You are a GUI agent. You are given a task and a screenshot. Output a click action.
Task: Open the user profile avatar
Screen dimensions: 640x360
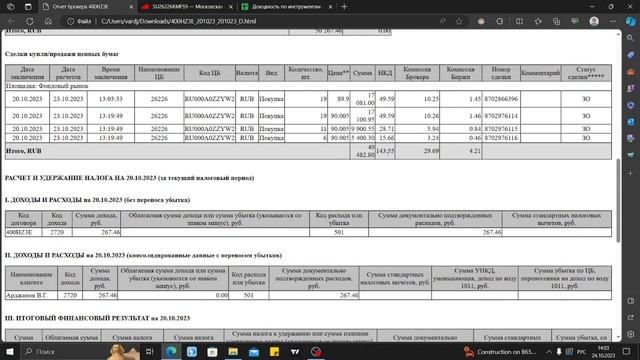click(594, 21)
